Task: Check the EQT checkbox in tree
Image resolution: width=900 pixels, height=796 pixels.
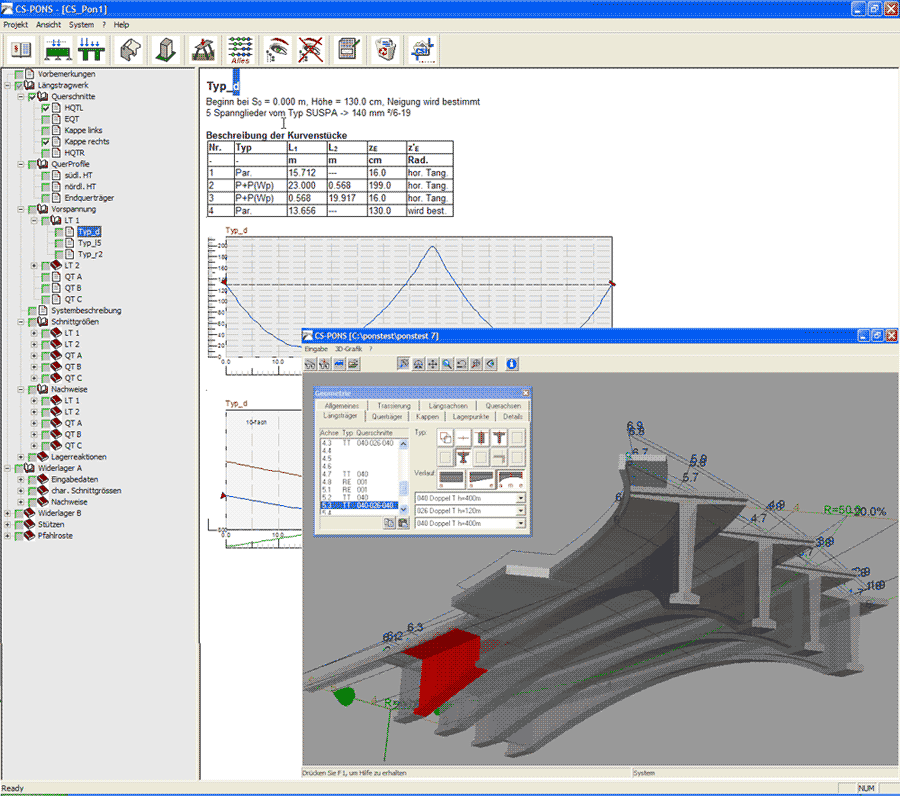Action: (46, 119)
